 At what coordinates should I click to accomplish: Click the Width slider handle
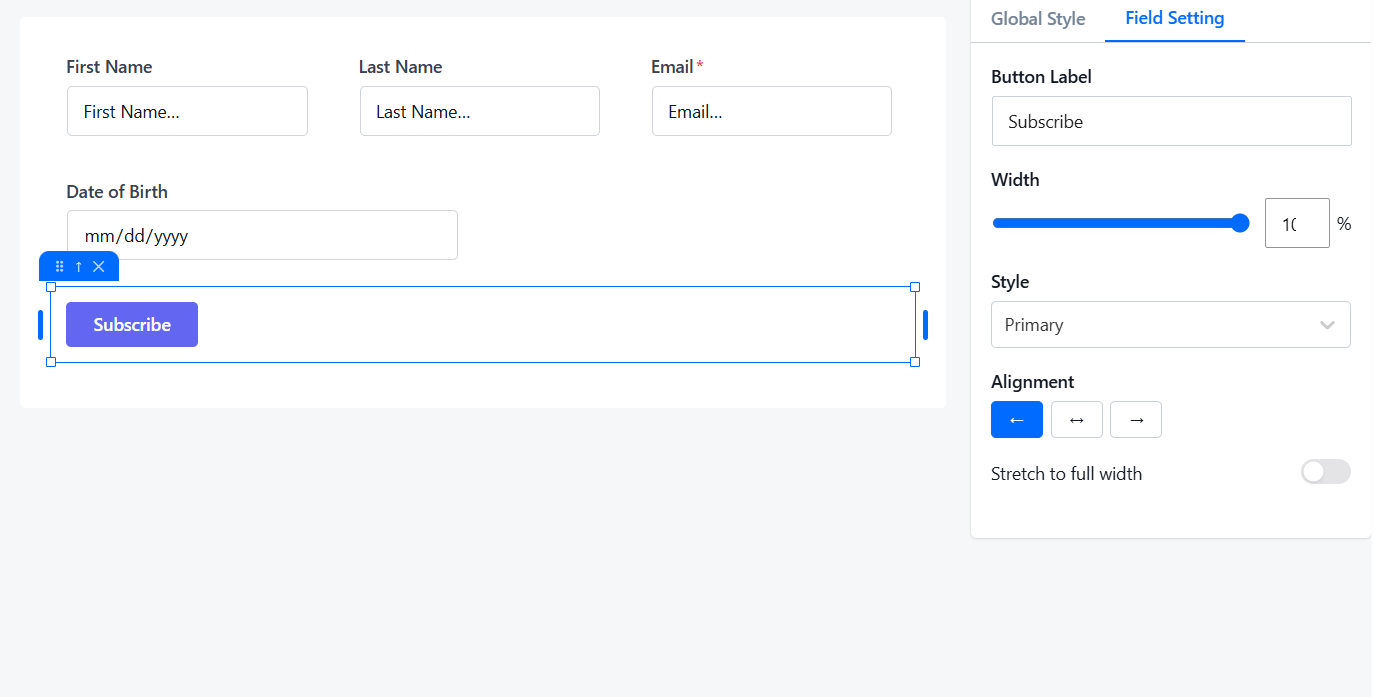[1240, 223]
